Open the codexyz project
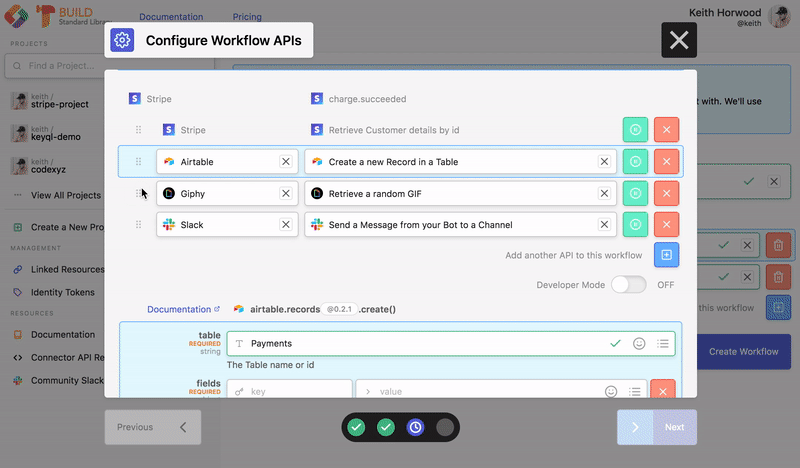This screenshot has width=800, height=468. pyautogui.click(x=39, y=166)
